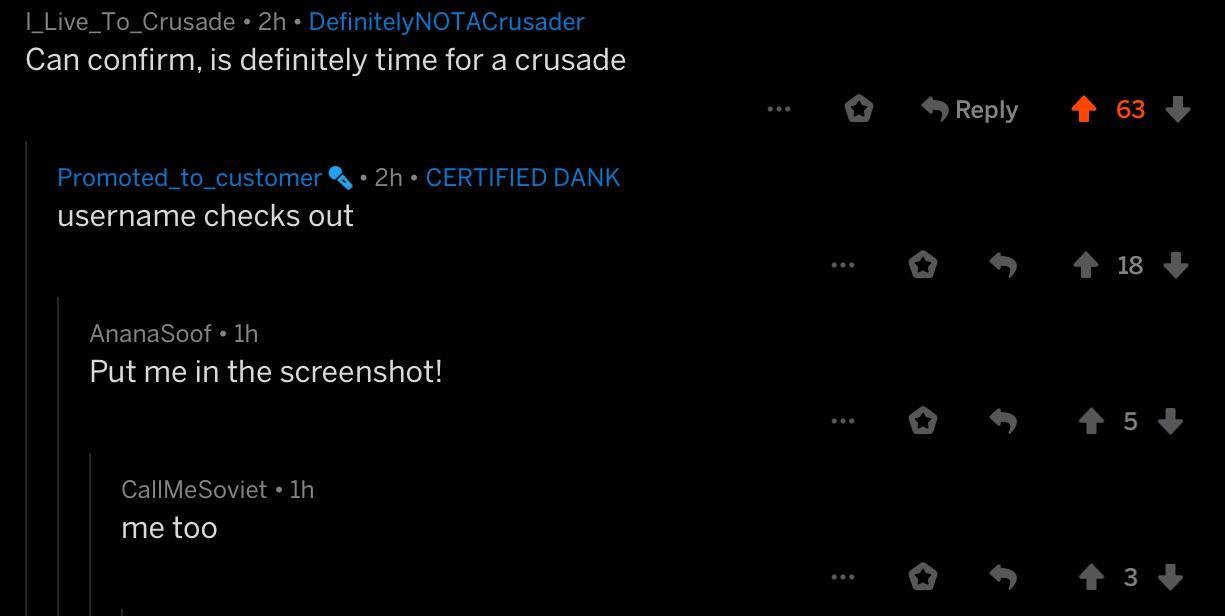Upvote 'username checks out' comment
This screenshot has height=616, width=1225.
[1085, 265]
